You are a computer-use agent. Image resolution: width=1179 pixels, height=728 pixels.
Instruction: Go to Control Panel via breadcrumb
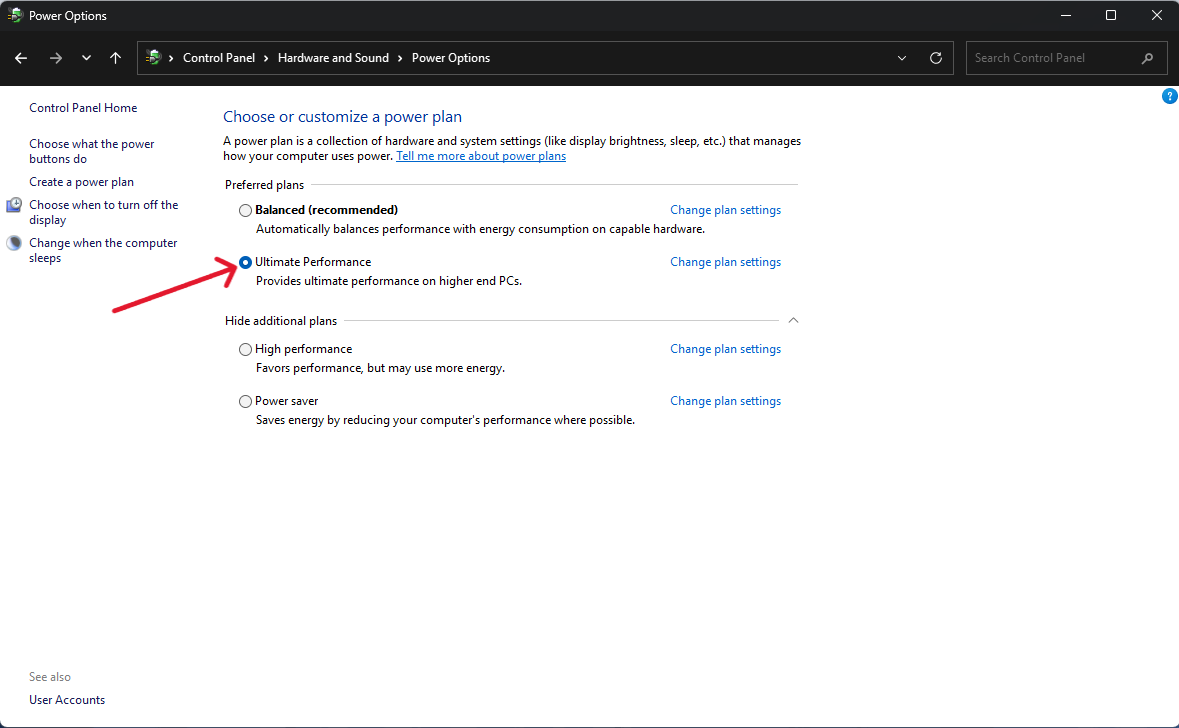pos(220,58)
